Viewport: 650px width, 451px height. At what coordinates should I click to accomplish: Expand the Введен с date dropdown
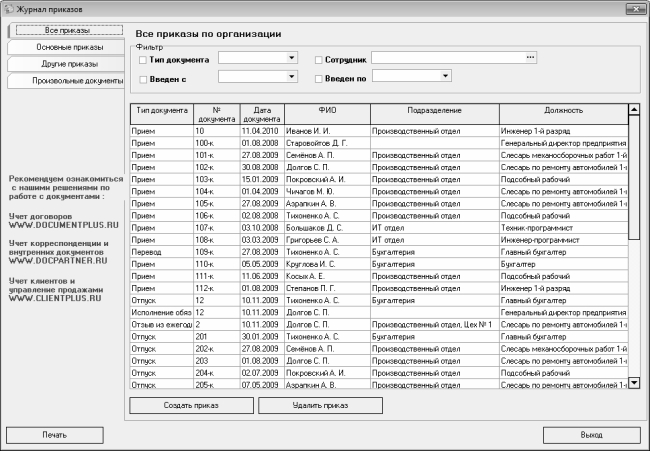coord(291,75)
